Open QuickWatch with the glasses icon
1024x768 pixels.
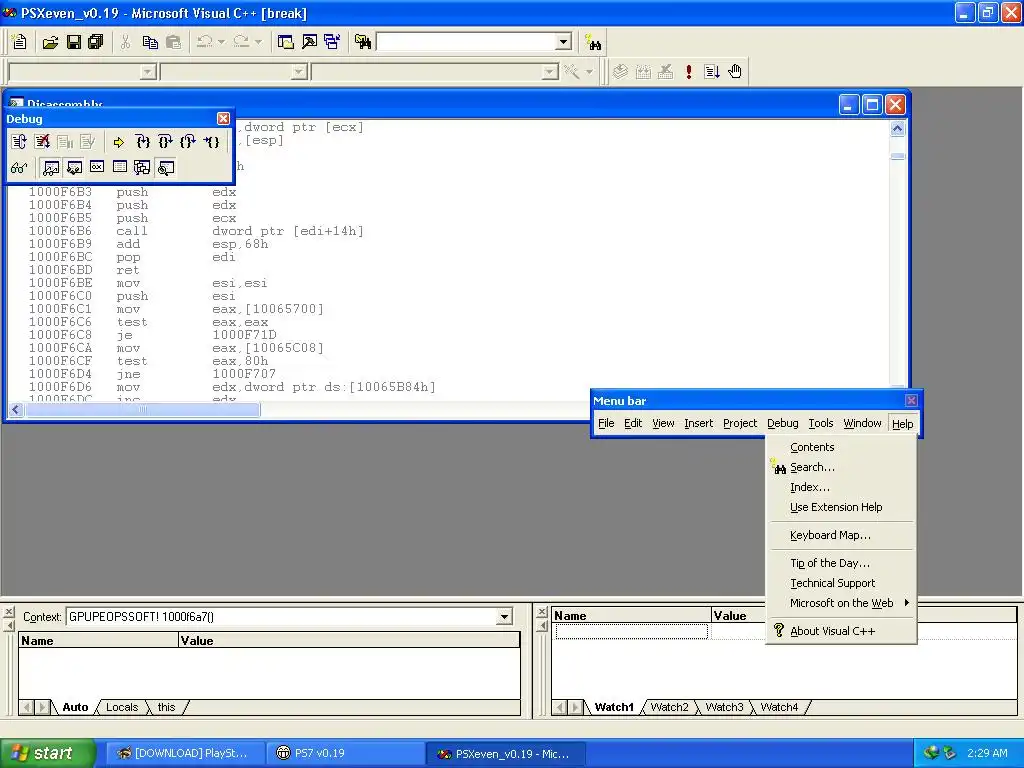pos(19,168)
